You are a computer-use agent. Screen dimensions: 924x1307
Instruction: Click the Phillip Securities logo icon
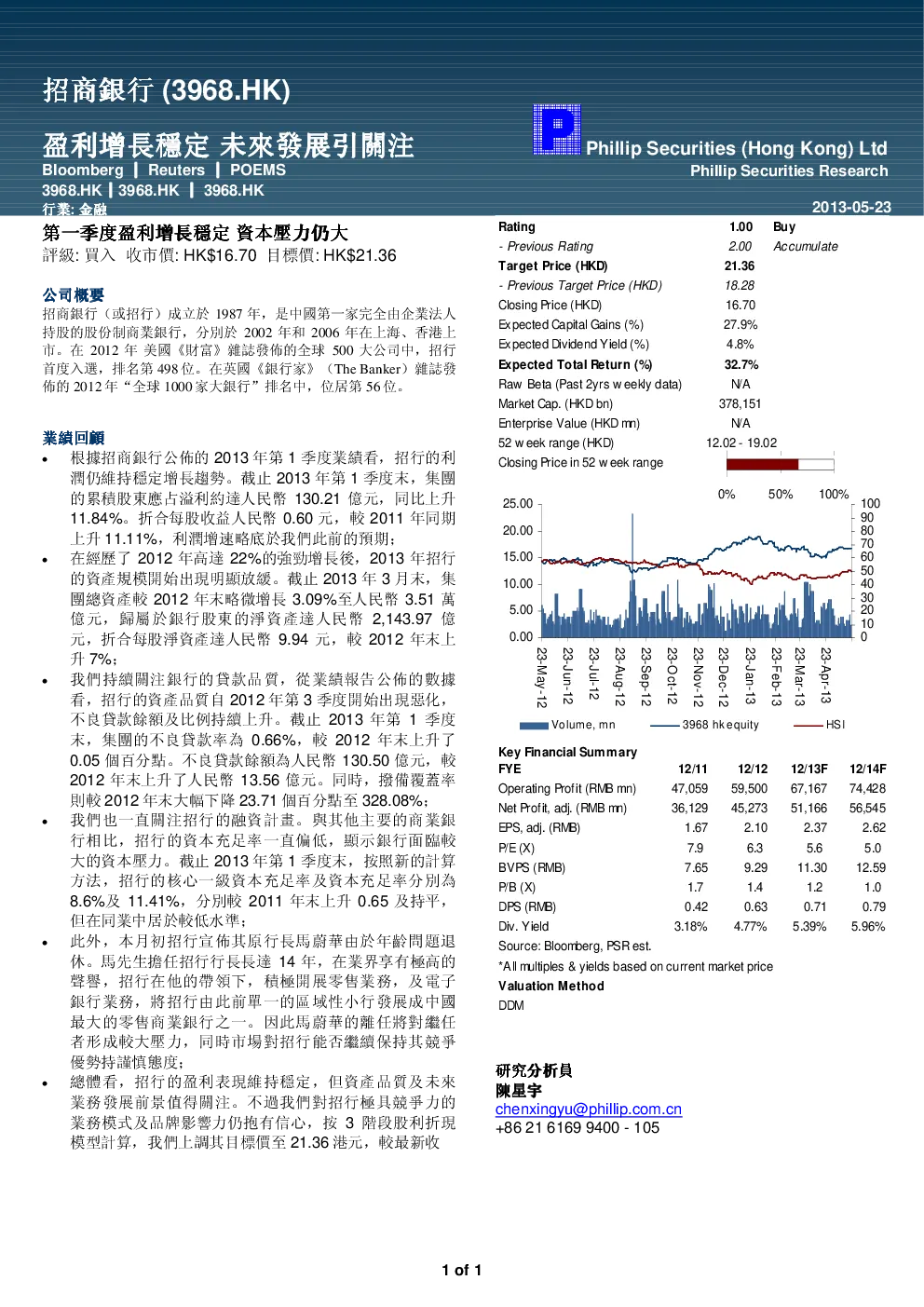pos(556,129)
